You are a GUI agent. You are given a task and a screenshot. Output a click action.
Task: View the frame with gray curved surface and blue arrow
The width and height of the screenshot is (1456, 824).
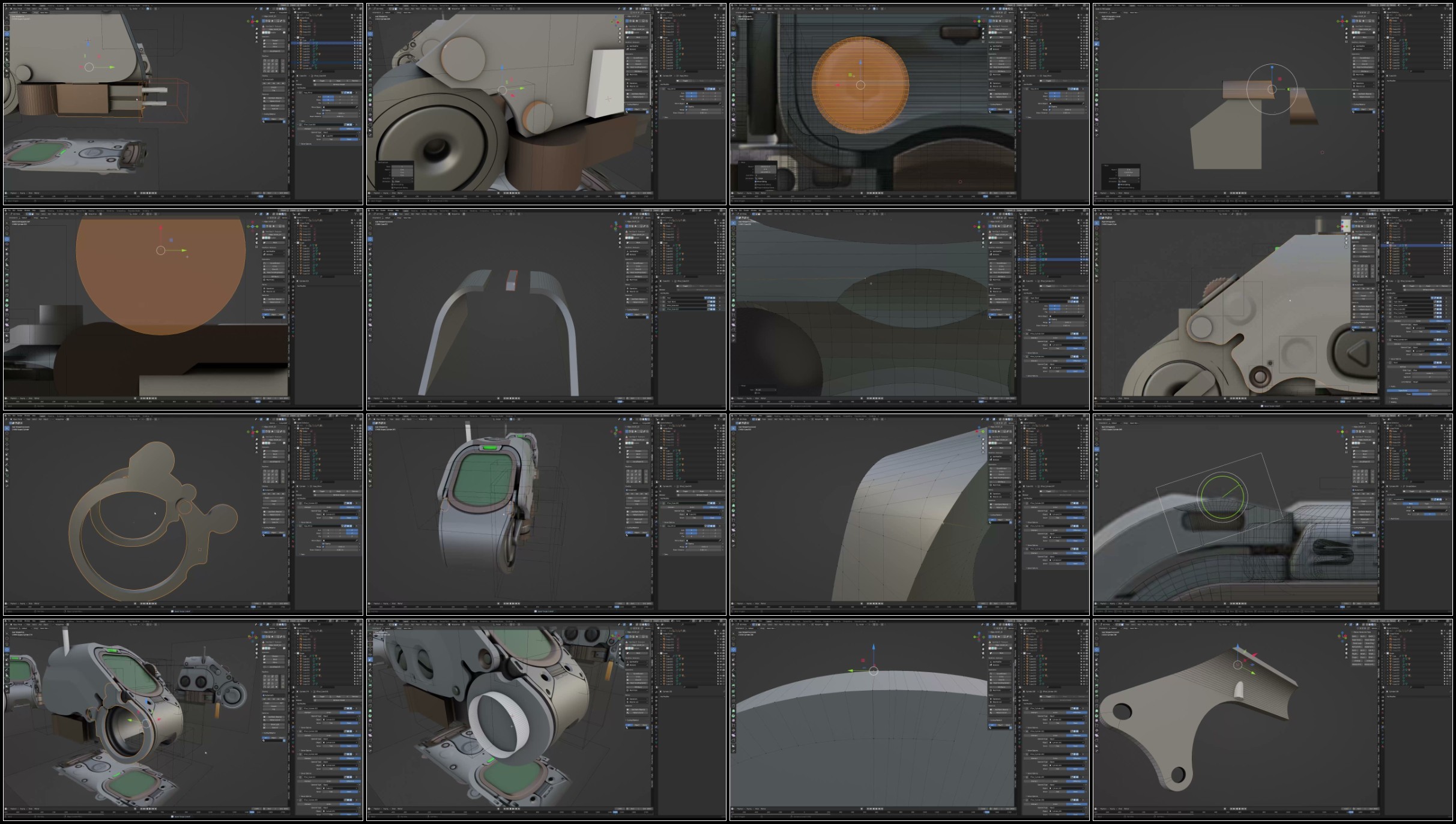coord(910,720)
